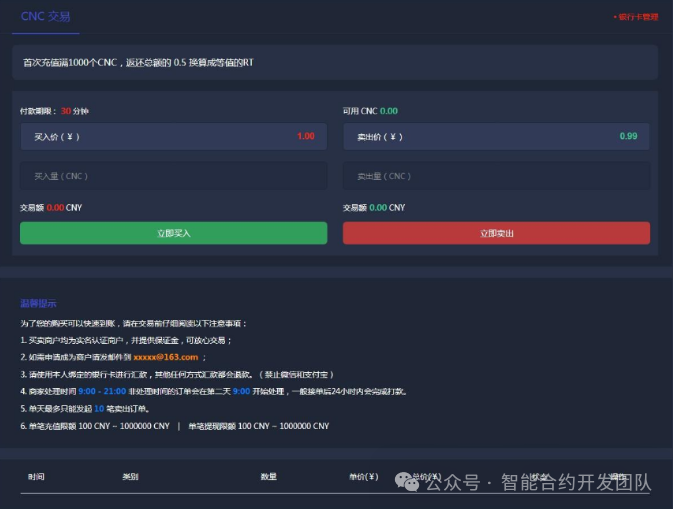This screenshot has width=673, height=509.
Task: Click the 卖出价 (¥) price field
Action: coord(496,136)
